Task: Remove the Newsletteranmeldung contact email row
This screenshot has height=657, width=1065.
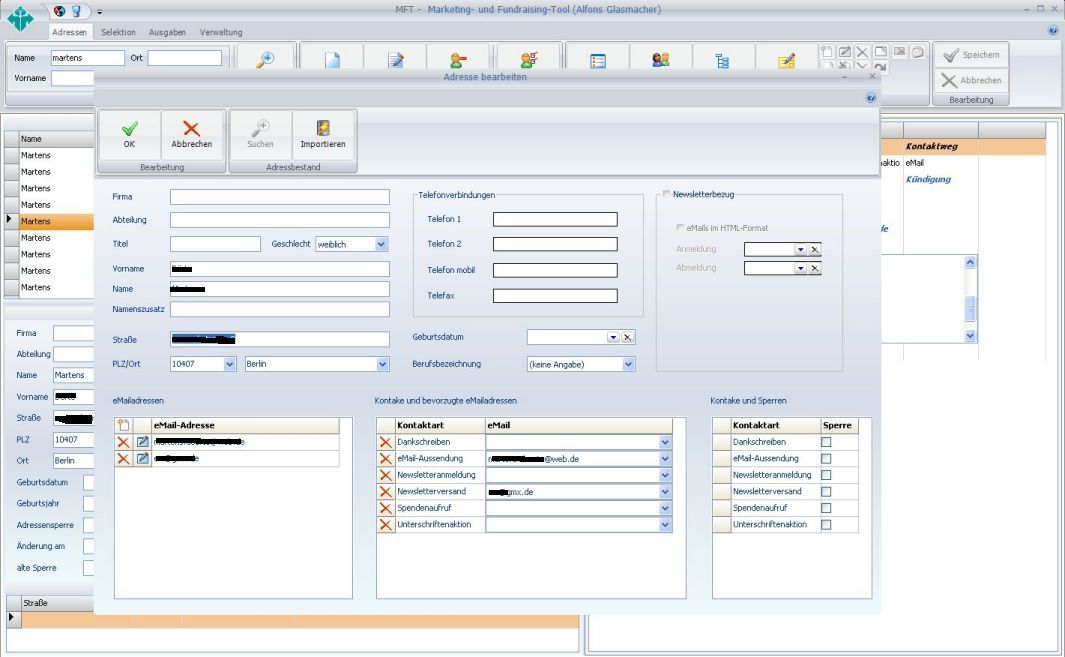Action: 386,475
